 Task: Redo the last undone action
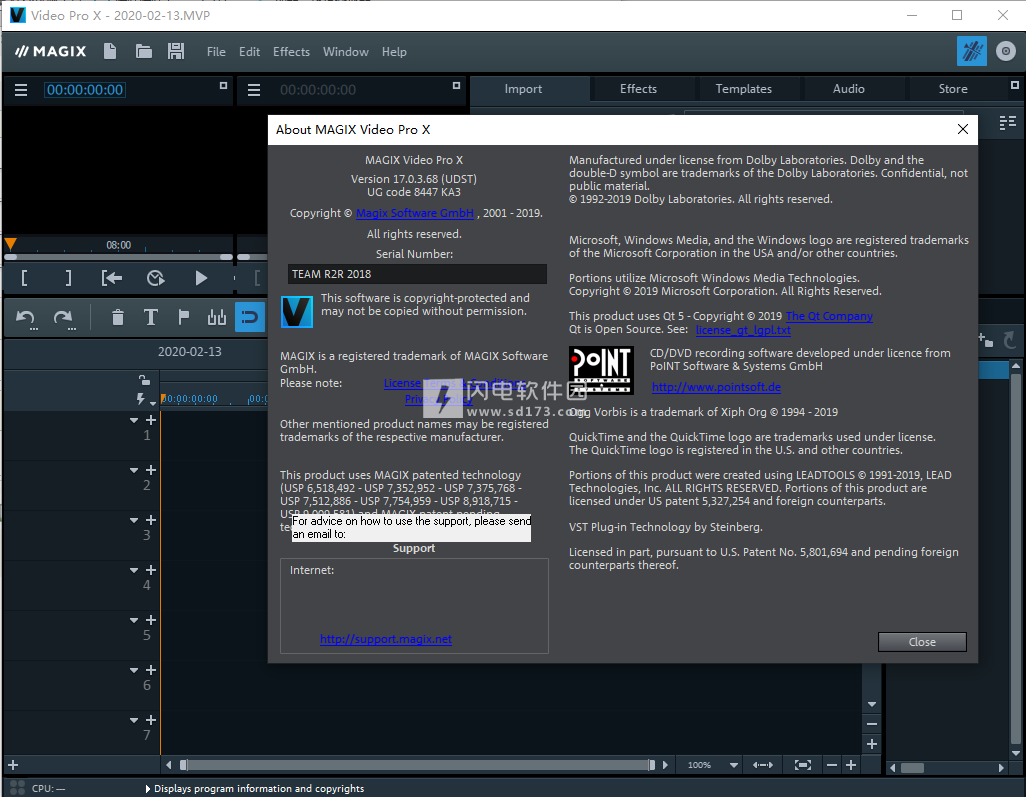click(63, 318)
